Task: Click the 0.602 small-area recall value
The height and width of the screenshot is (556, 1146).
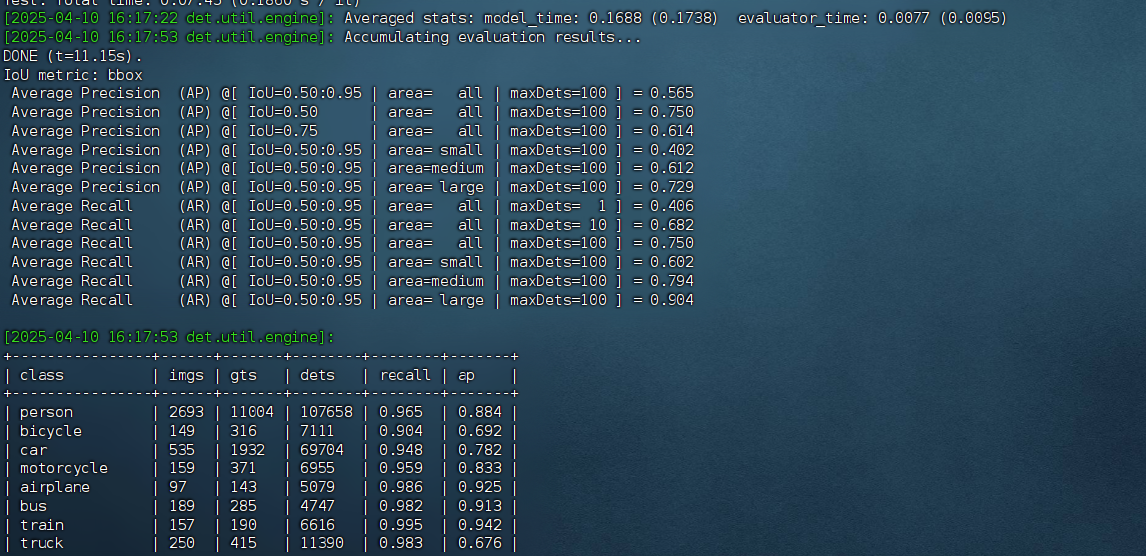Action: [x=672, y=262]
